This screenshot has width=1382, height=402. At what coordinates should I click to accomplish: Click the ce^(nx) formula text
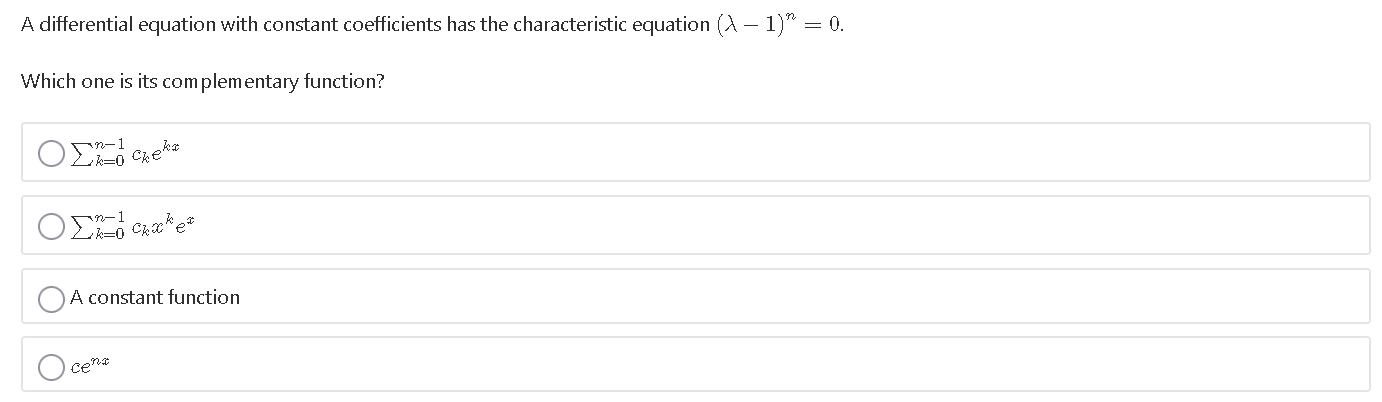(89, 368)
